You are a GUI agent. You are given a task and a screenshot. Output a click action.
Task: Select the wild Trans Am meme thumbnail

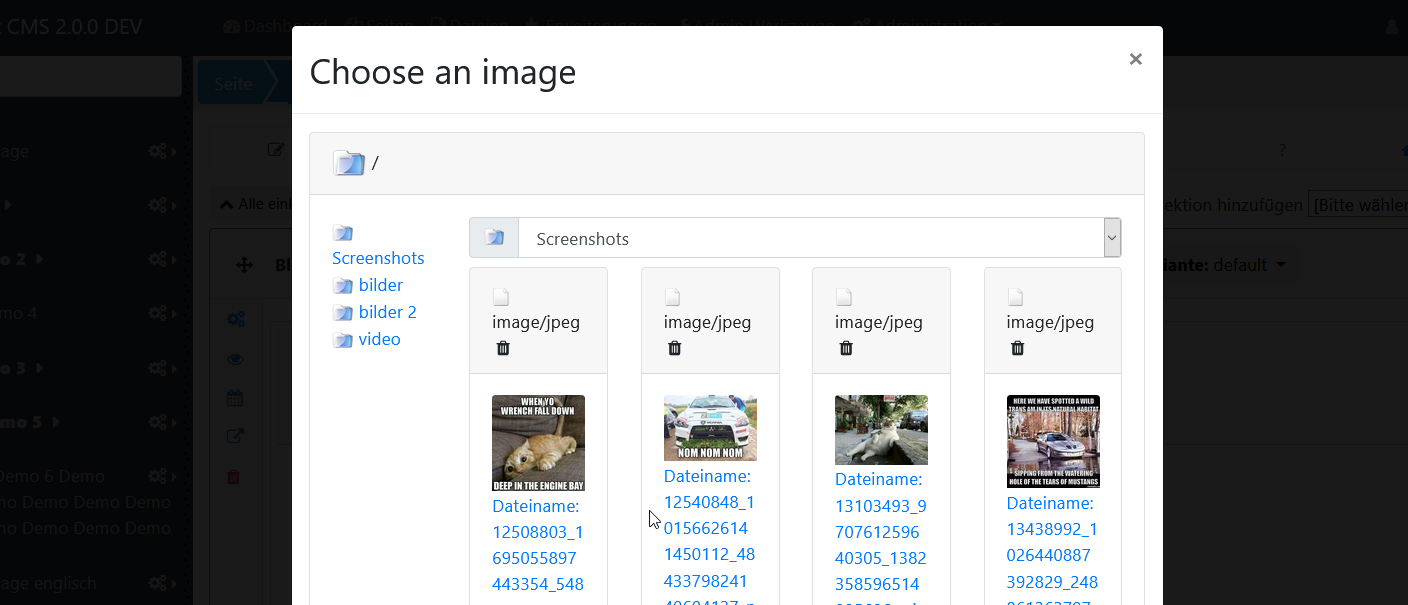point(1053,441)
